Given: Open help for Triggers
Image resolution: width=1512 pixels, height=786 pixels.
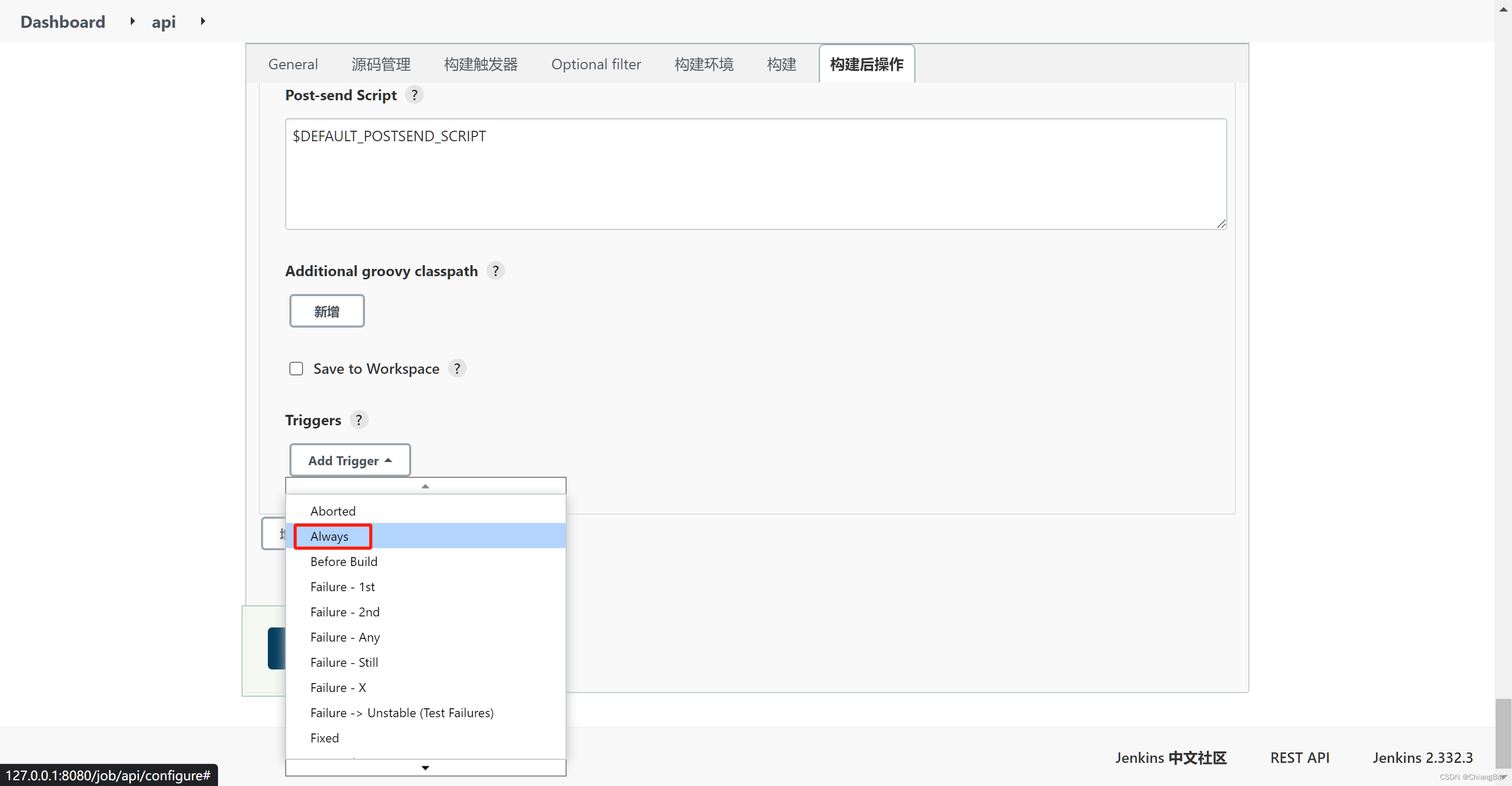Looking at the screenshot, I should pos(359,420).
